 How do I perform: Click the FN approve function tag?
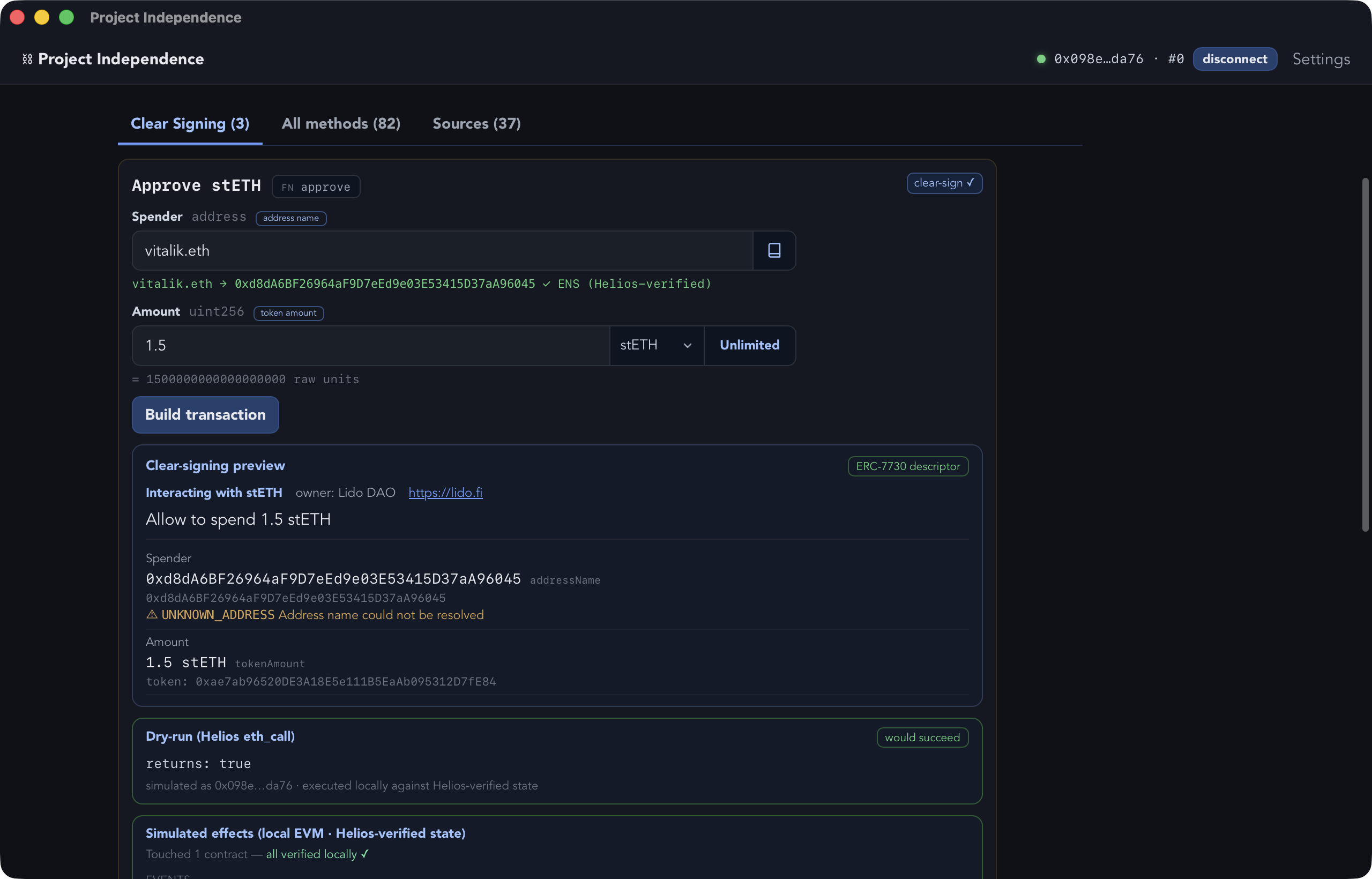pyautogui.click(x=316, y=187)
